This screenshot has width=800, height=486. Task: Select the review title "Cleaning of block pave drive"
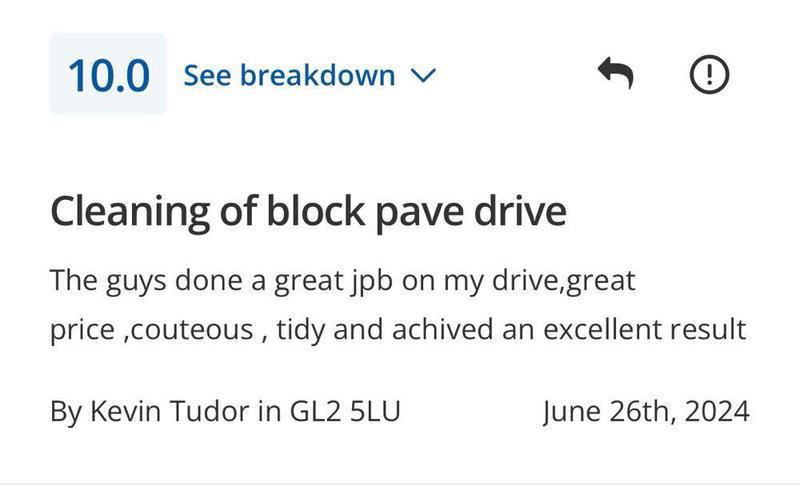308,211
